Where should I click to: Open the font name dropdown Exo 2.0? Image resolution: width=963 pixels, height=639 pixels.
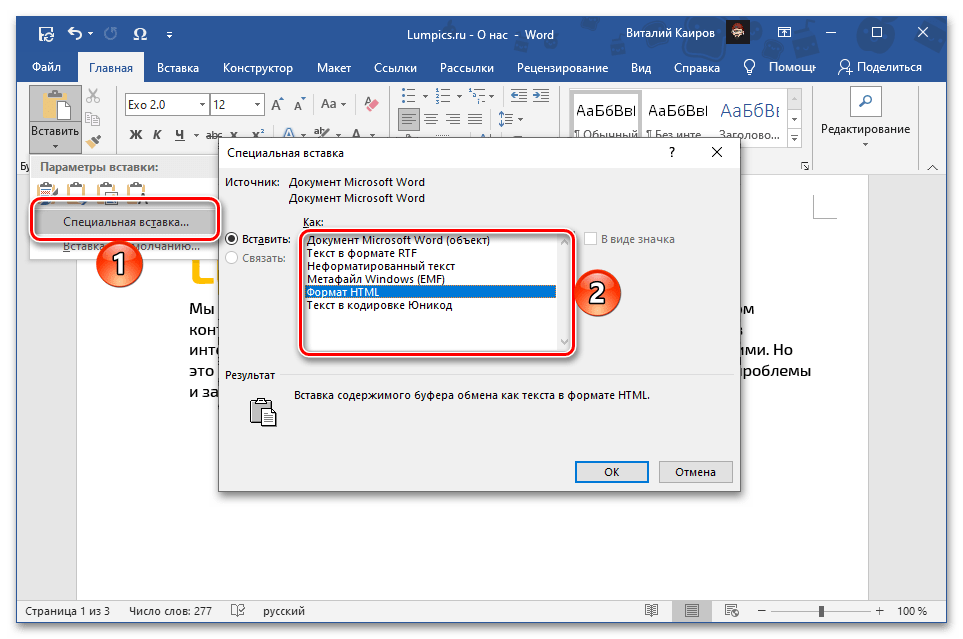click(x=203, y=104)
